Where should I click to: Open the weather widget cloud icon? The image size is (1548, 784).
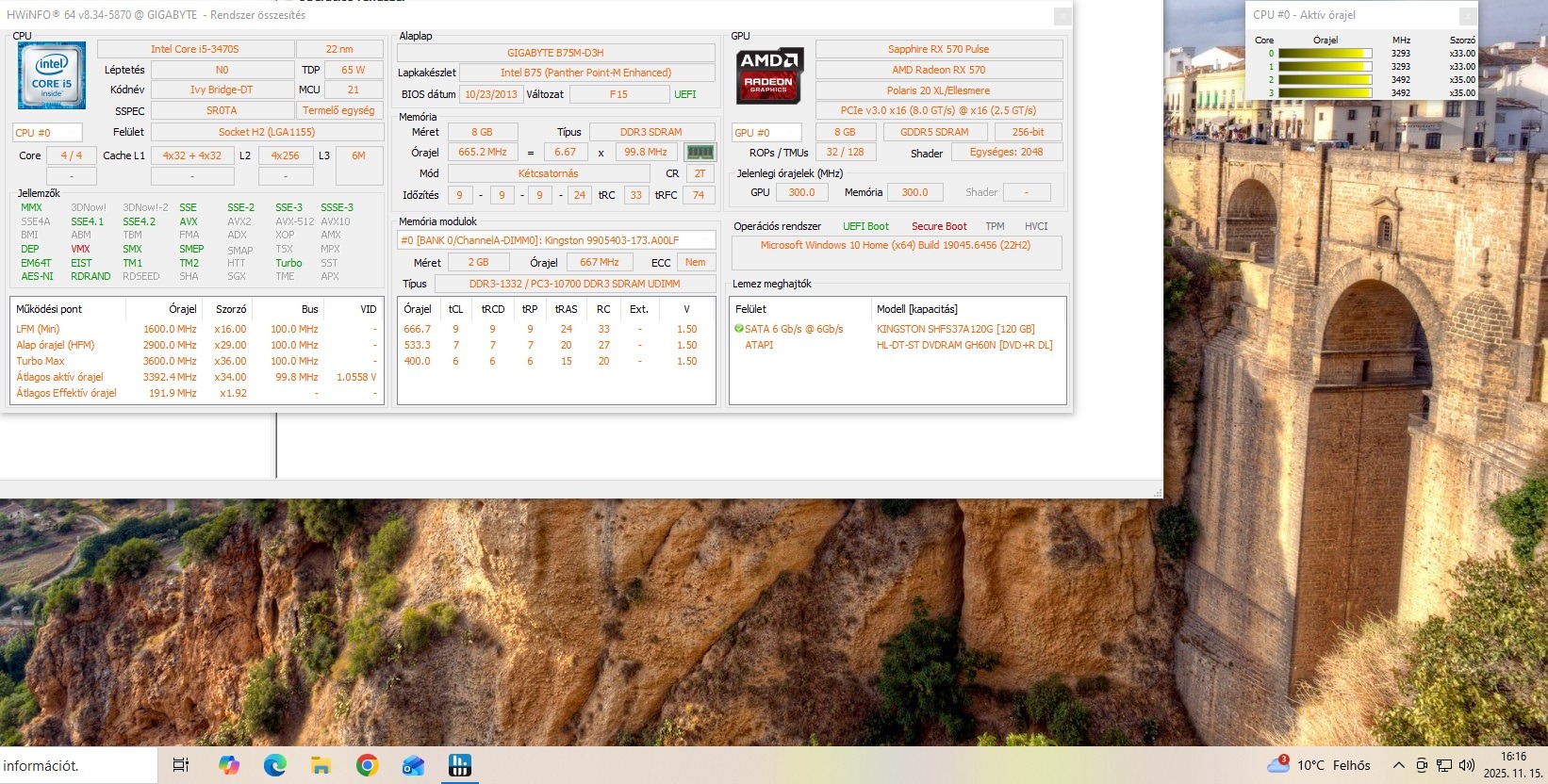point(1278,764)
